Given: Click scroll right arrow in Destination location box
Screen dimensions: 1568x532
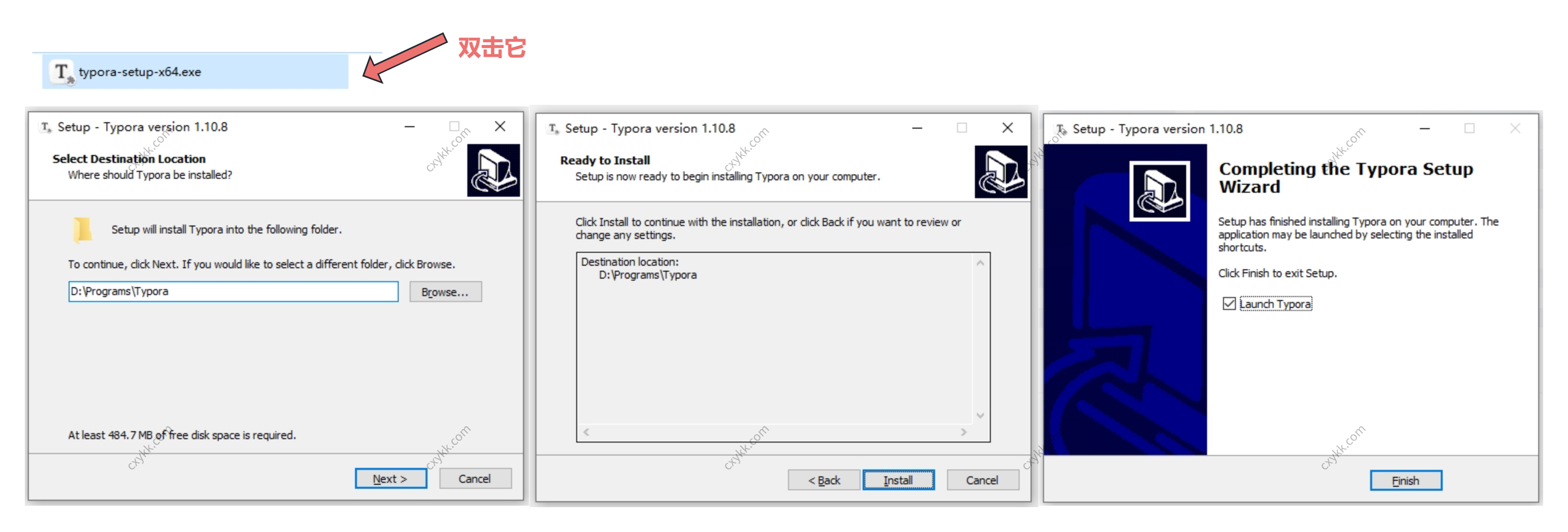Looking at the screenshot, I should (963, 432).
